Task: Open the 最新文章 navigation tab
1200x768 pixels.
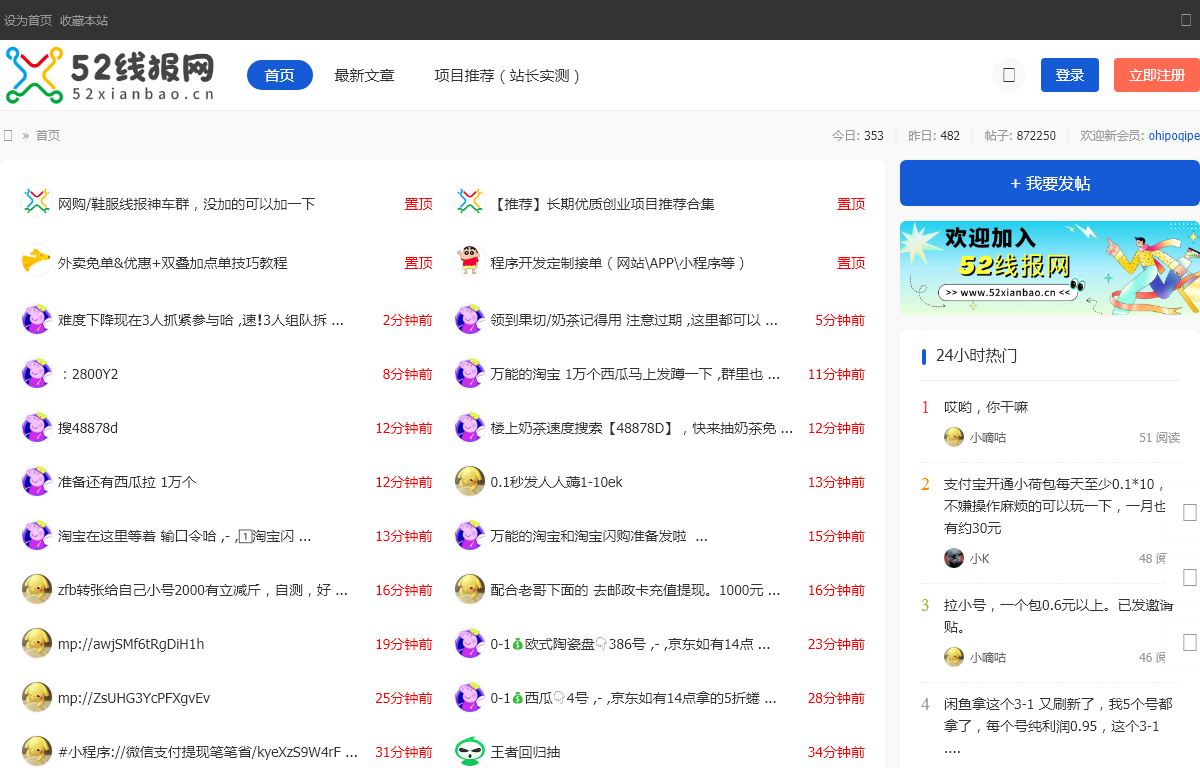Action: [364, 75]
